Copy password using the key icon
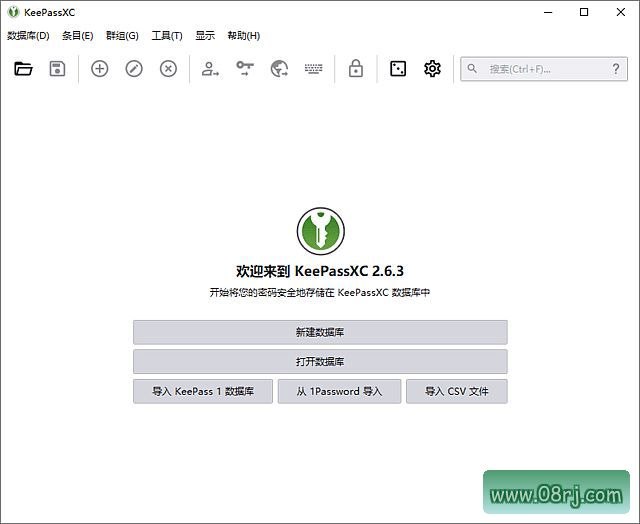 pos(245,68)
